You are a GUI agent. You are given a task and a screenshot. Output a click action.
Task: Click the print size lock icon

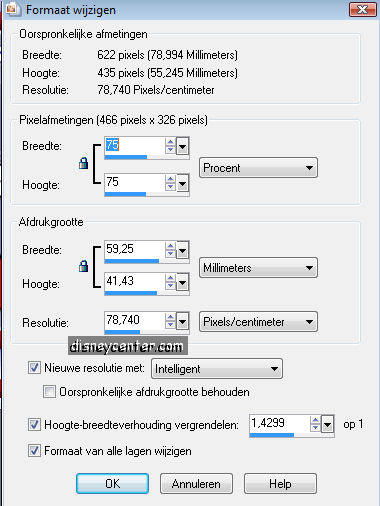pyautogui.click(x=83, y=266)
